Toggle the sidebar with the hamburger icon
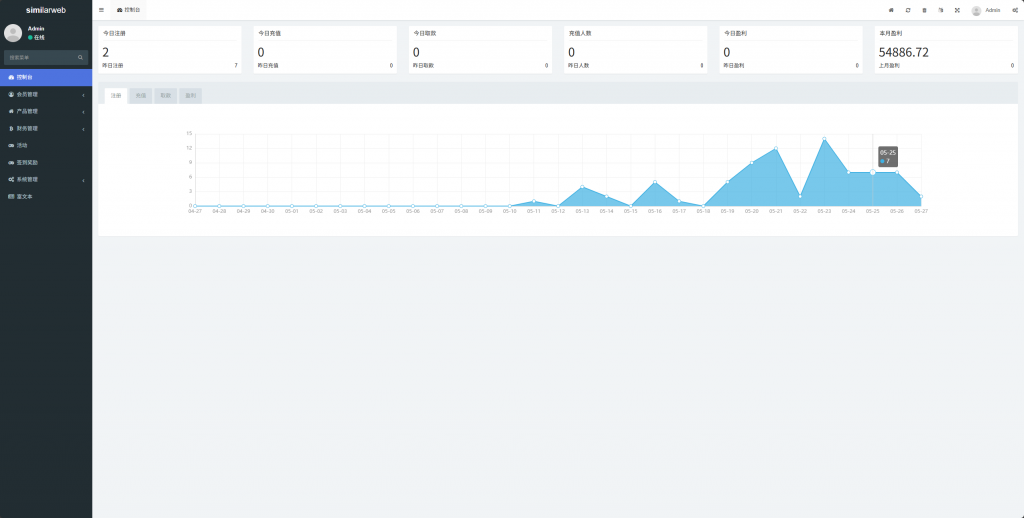 point(101,10)
